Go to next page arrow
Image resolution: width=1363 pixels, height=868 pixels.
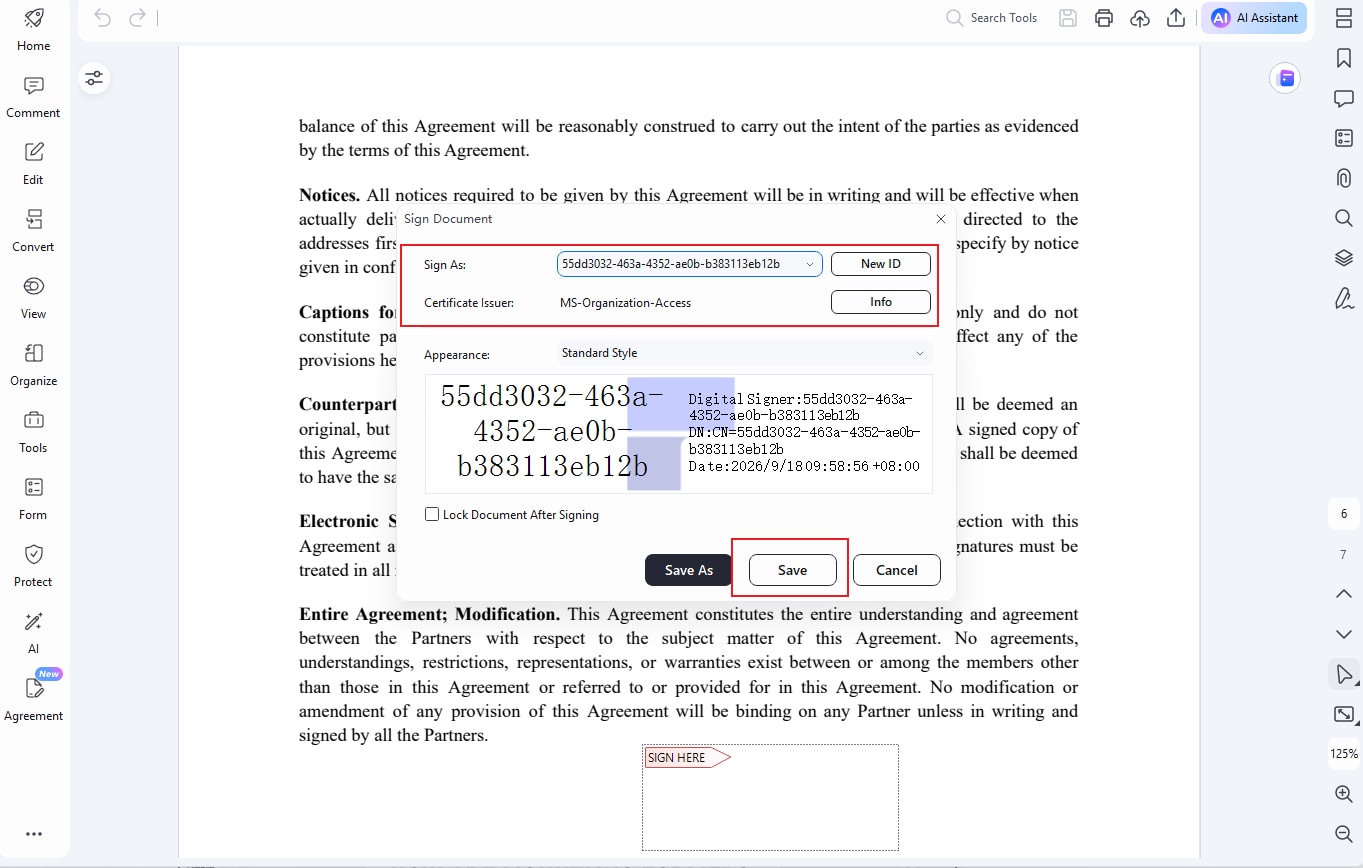coord(1344,634)
